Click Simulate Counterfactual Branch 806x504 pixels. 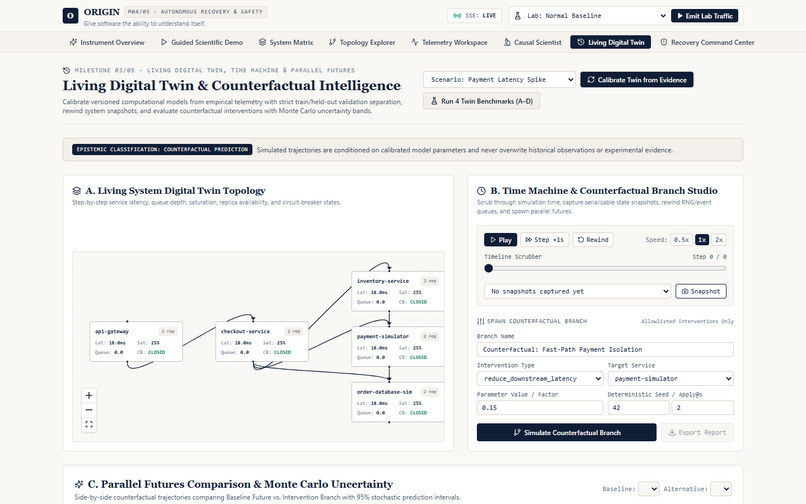(x=566, y=433)
